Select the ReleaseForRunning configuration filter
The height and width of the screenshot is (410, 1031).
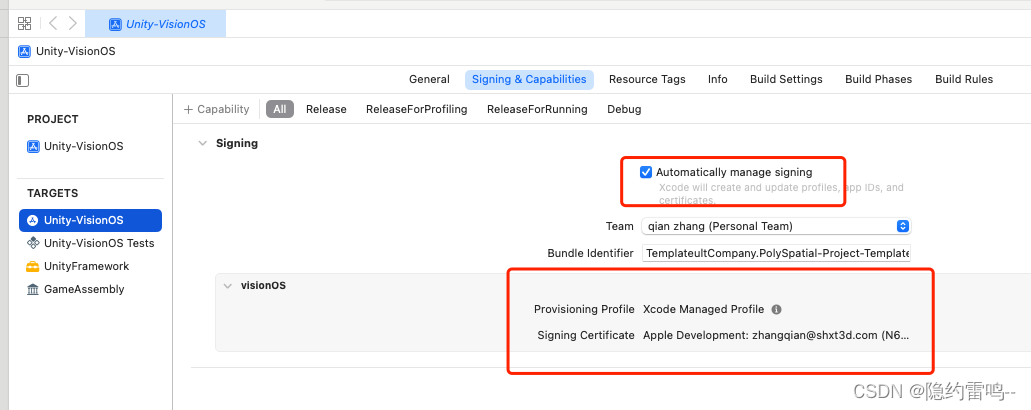(537, 109)
